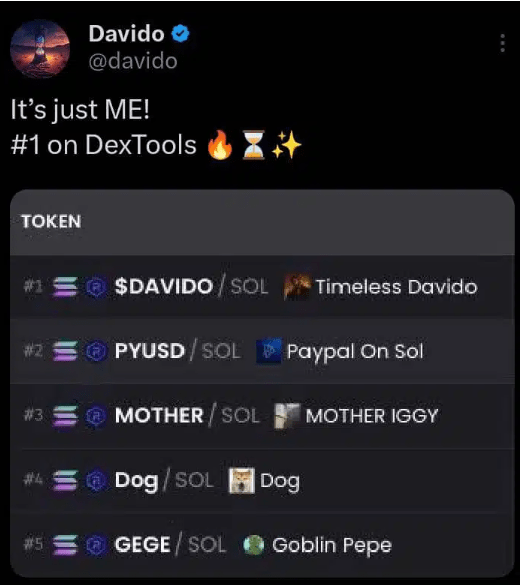Click the Raydium exchange icon beside $DAVIDO
Image resolution: width=520 pixels, height=585 pixels.
click(96, 287)
